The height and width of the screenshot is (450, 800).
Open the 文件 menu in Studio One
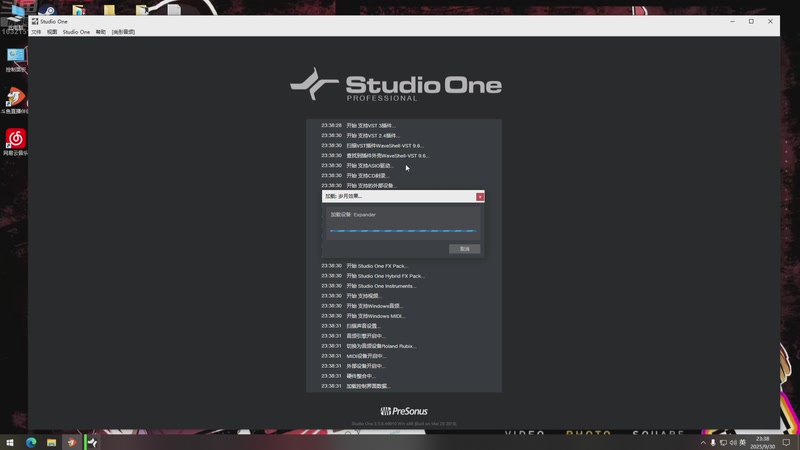(36, 32)
